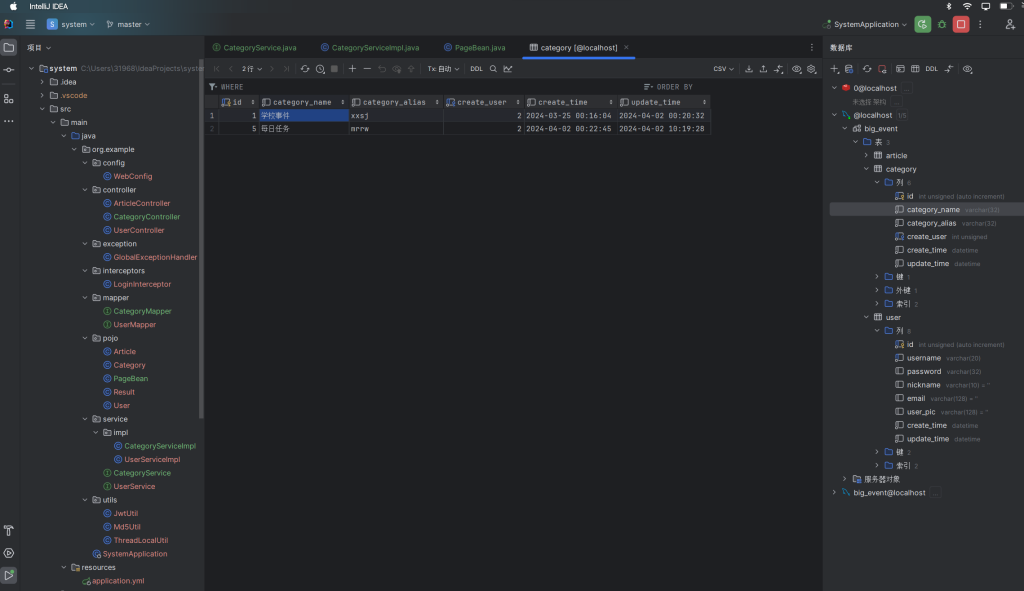The image size is (1024, 591).
Task: Open CategoryController in project tree
Action: click(x=146, y=217)
